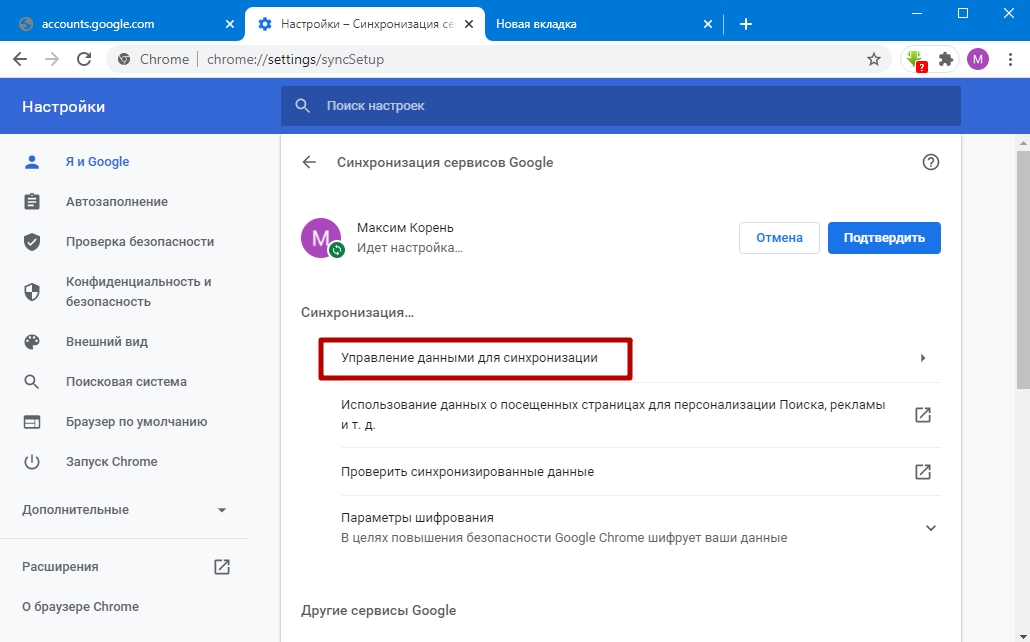Click the back arrow beside Синхронизация сервисов Google
Image resolution: width=1030 pixels, height=642 pixels.
click(309, 162)
